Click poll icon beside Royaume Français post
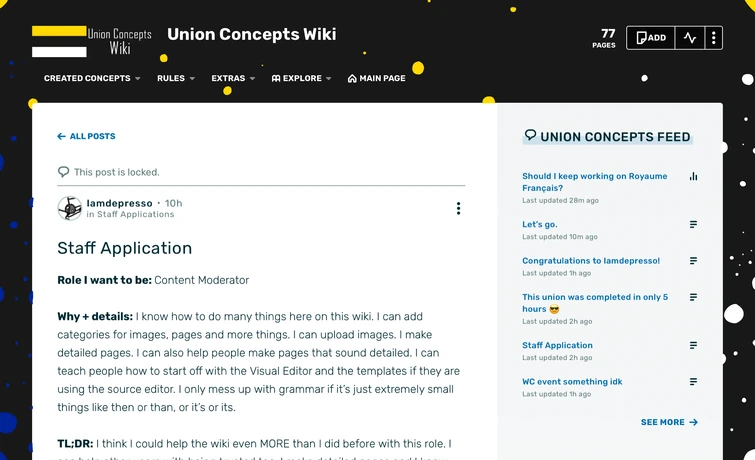Image resolution: width=755 pixels, height=460 pixels. pyautogui.click(x=693, y=177)
